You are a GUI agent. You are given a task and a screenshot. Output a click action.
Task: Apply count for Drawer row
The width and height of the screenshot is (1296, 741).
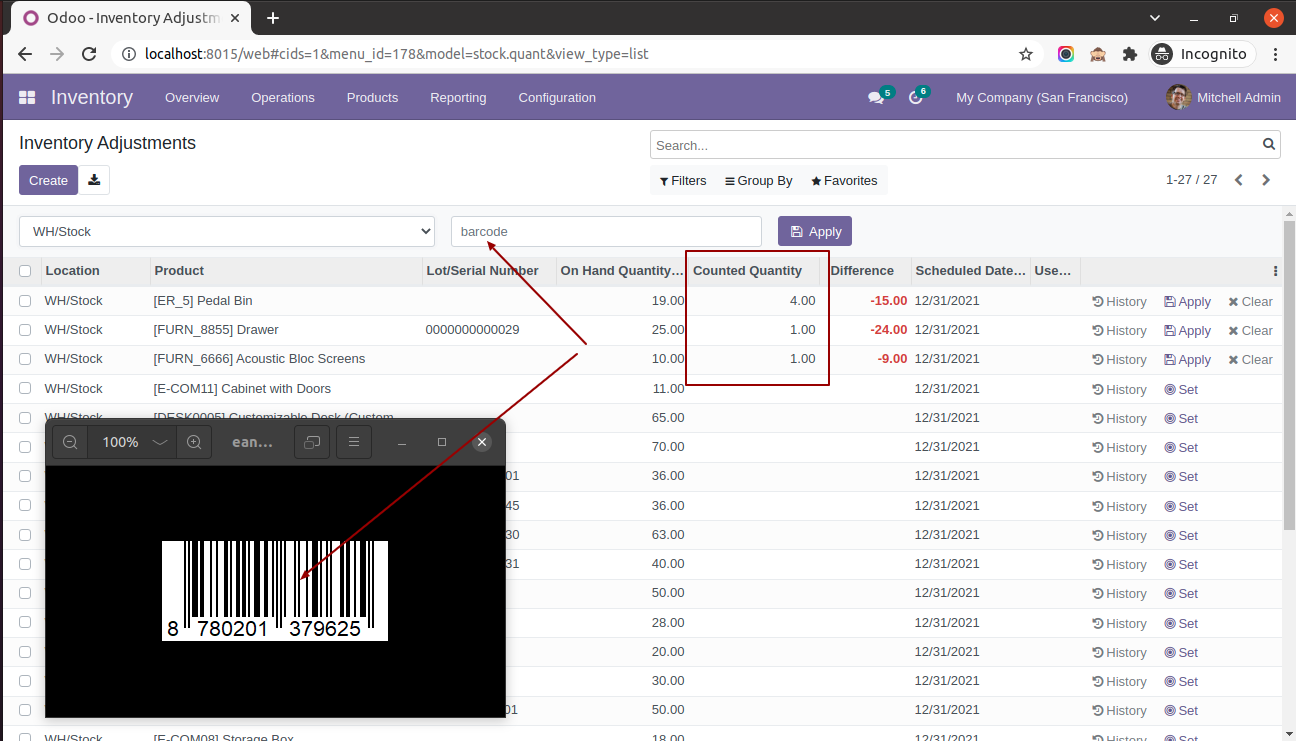coord(1187,330)
